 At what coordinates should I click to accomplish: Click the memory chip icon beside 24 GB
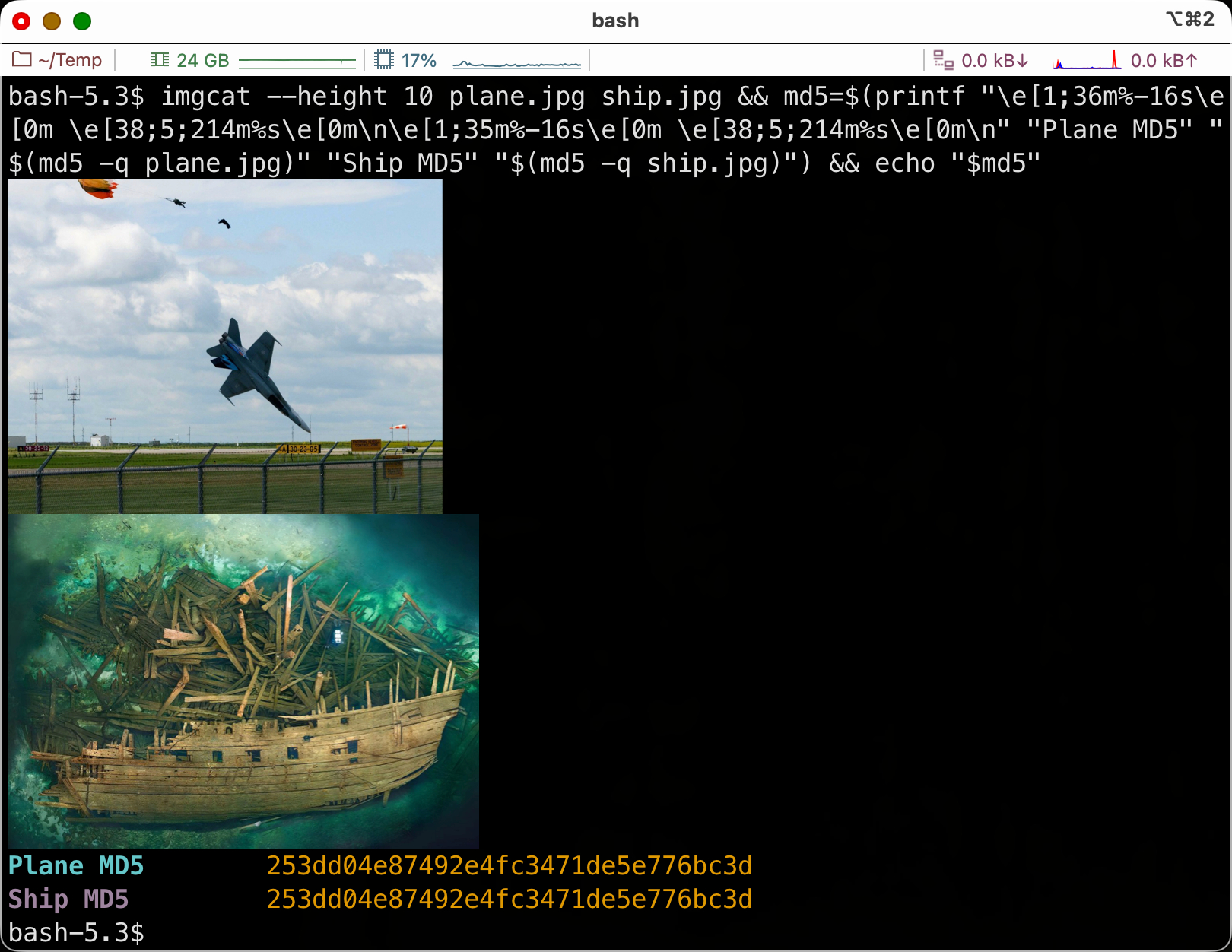click(160, 60)
